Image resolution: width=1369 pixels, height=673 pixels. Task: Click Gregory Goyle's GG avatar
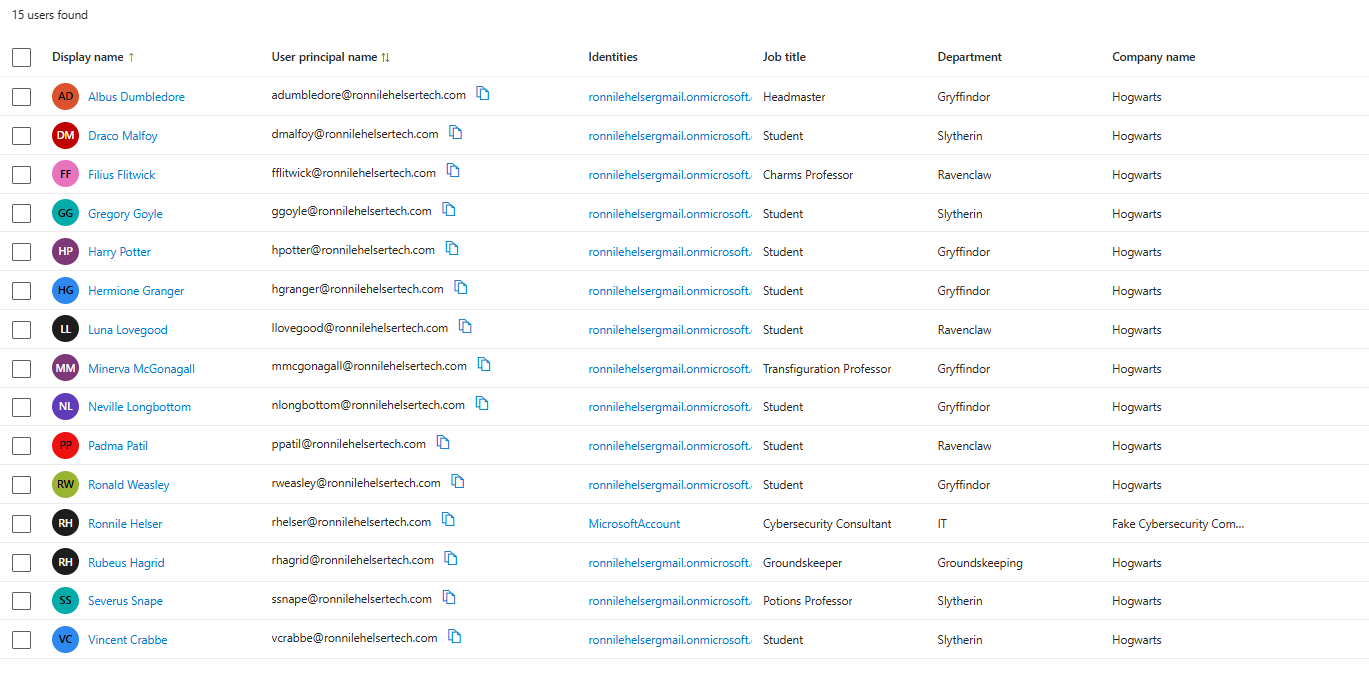(65, 213)
